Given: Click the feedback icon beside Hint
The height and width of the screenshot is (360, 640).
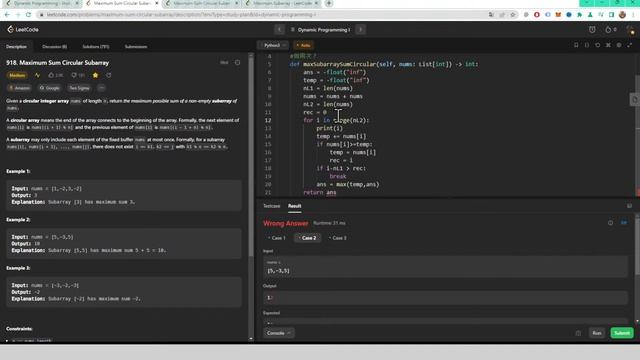Looking at the screenshot, I should [x=238, y=62].
